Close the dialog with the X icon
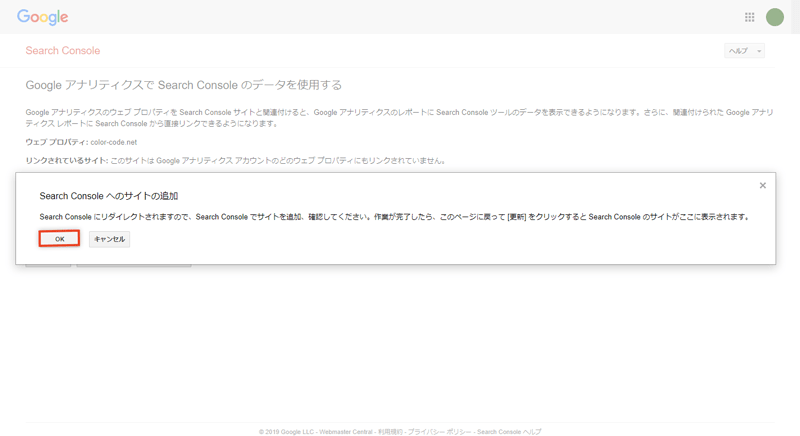This screenshot has height=436, width=800. (762, 186)
